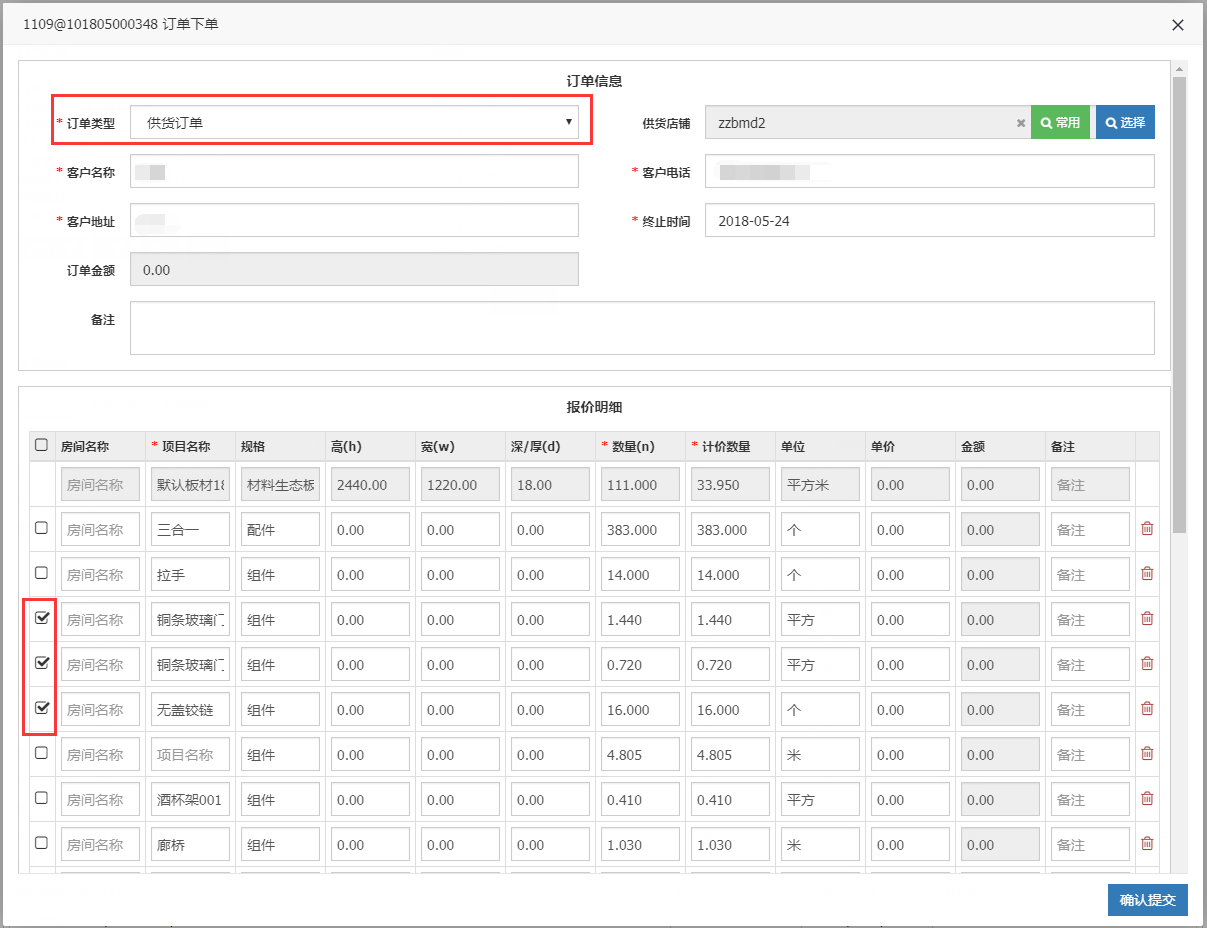
Task: Click the 计价数量 field in the 拉手 row
Action: pos(730,575)
